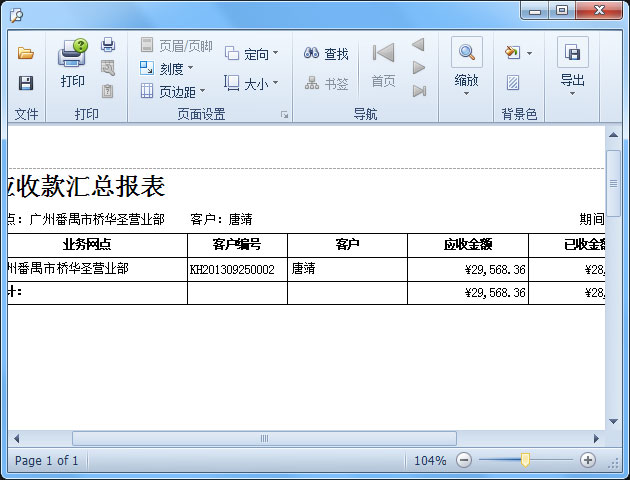630x480 pixels.
Task: Open the 页边距 margins dropdown
Action: (172, 92)
